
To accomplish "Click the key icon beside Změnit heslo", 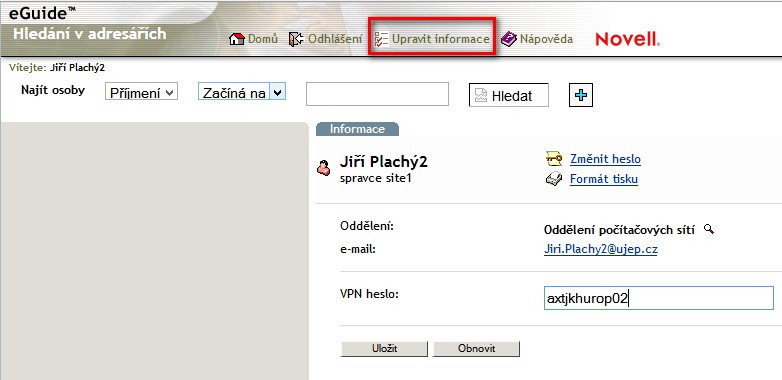I will coord(554,159).
